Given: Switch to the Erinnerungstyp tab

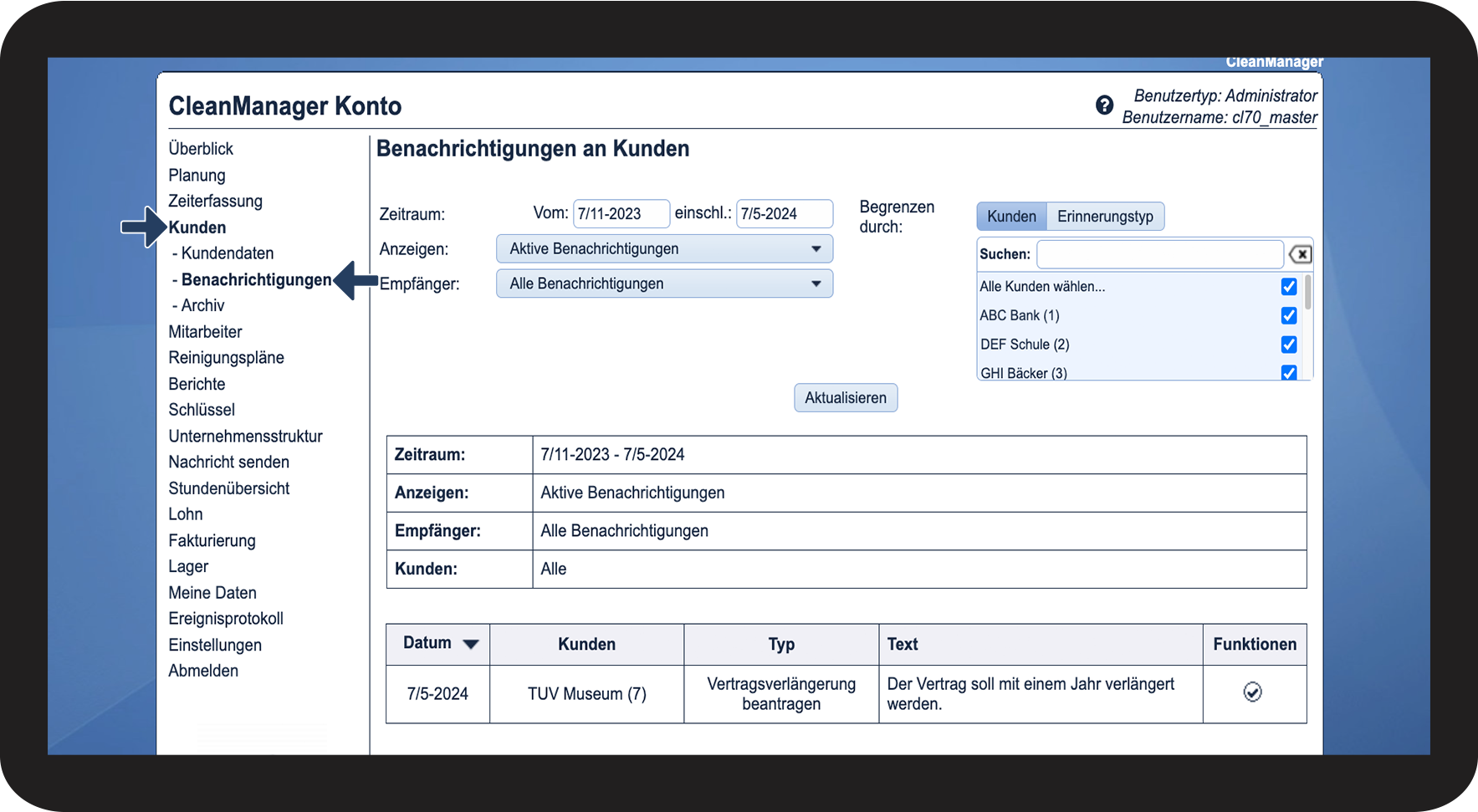Looking at the screenshot, I should click(1104, 217).
